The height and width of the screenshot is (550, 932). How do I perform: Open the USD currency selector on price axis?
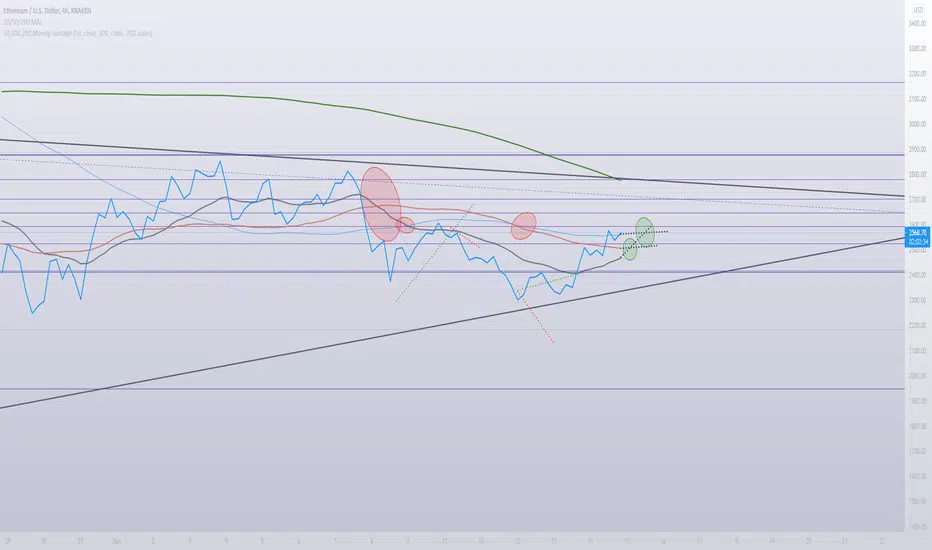coord(918,10)
